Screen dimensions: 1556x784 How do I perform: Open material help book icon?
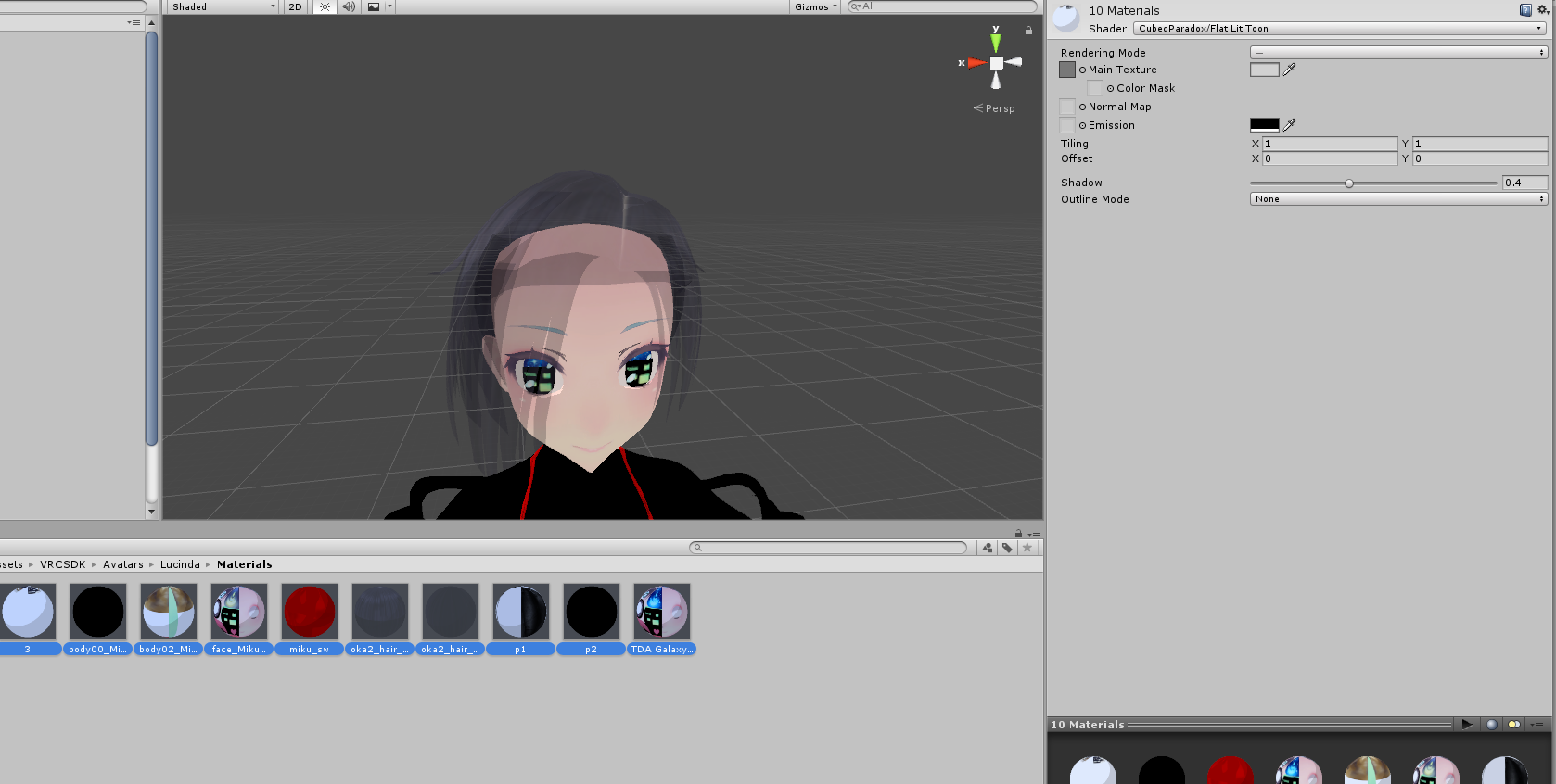pos(1525,9)
